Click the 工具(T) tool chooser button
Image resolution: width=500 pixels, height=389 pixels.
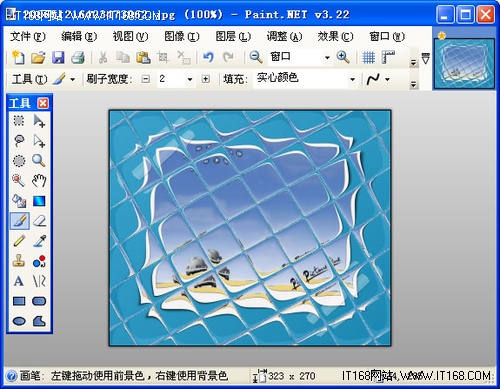tap(29, 79)
